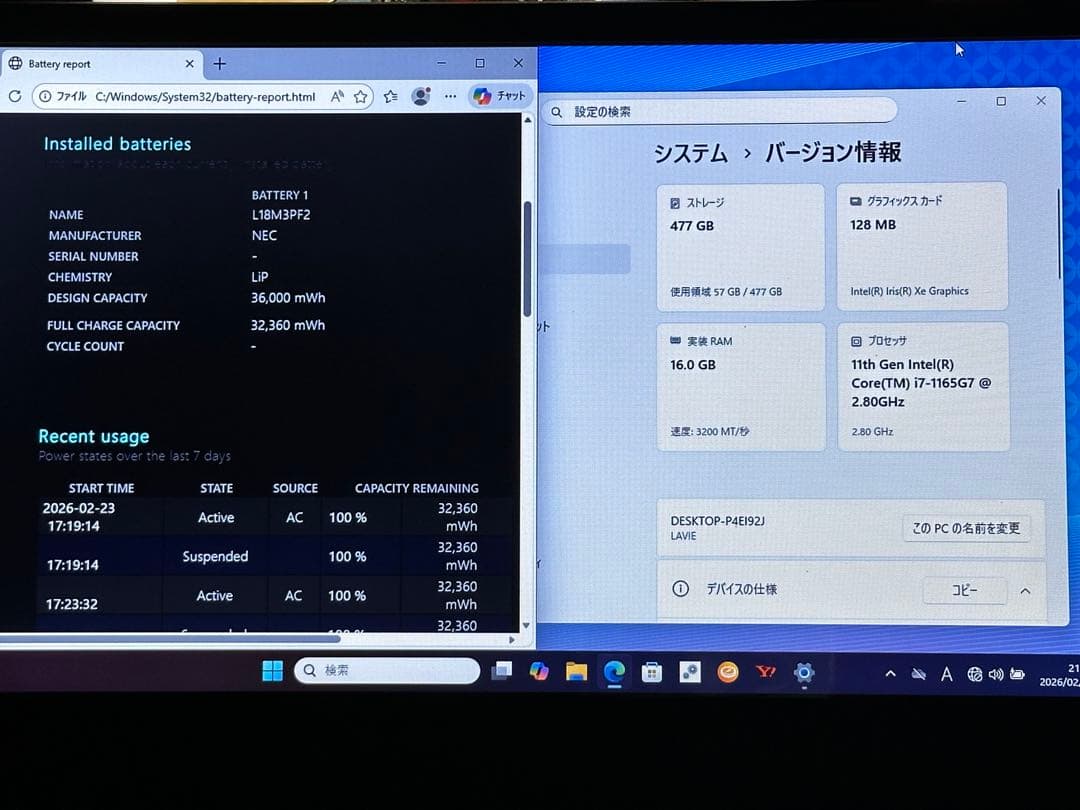
Task: Open Microsoft Store from the taskbar
Action: point(652,672)
